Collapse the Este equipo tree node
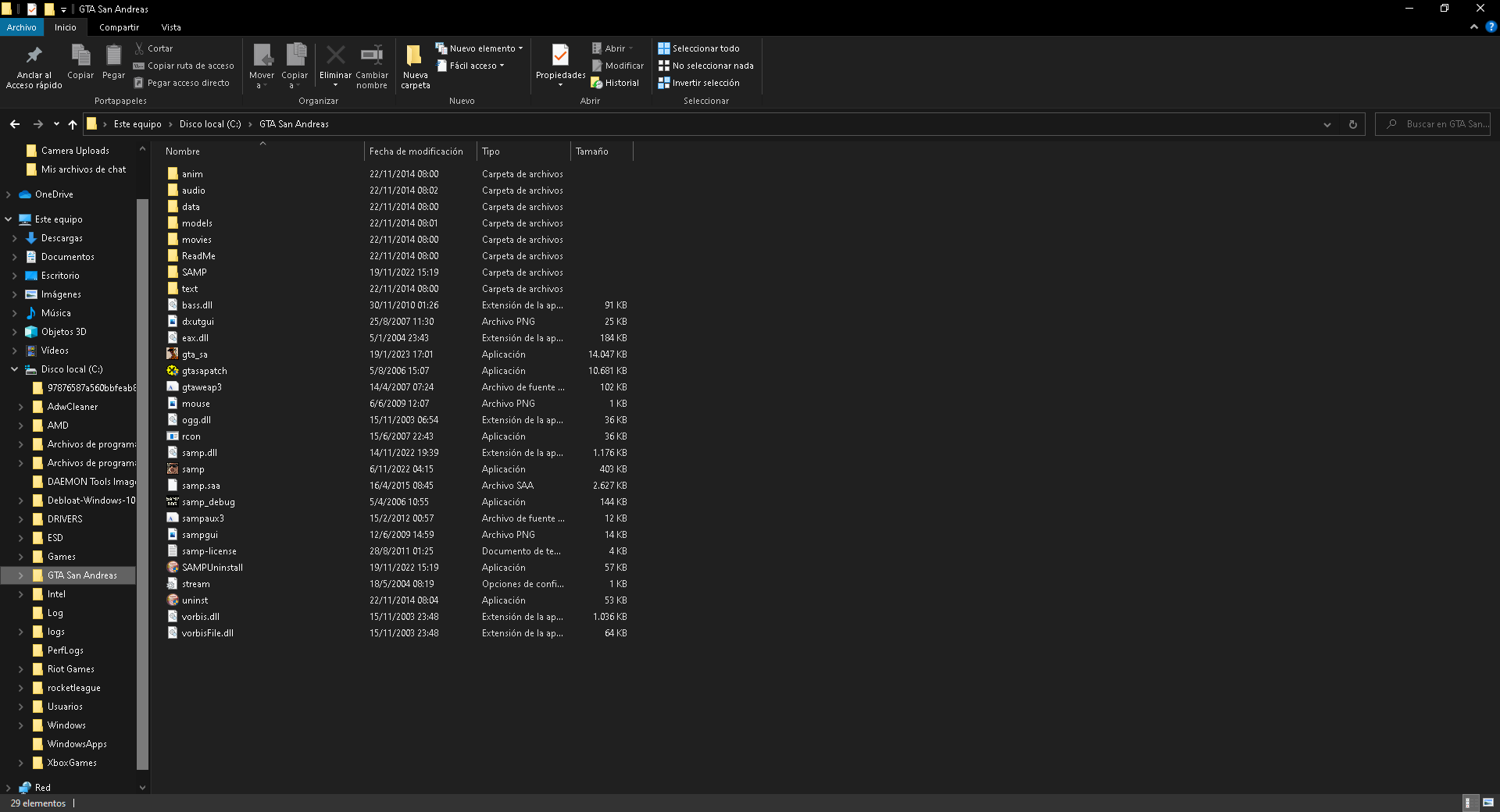This screenshot has width=1500, height=812. point(9,219)
